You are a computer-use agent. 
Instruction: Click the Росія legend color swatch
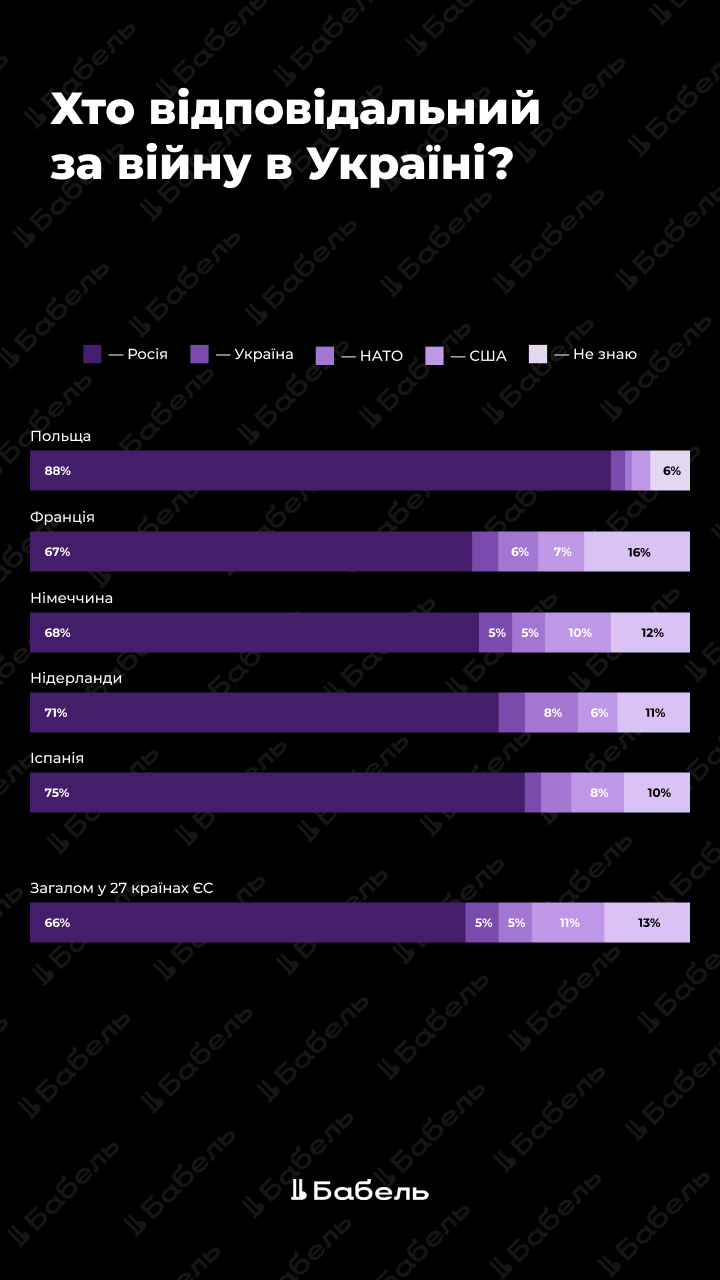point(92,354)
